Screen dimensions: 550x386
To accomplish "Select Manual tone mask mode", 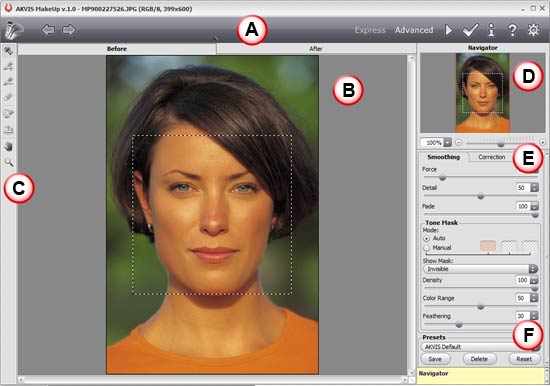I will coord(426,248).
